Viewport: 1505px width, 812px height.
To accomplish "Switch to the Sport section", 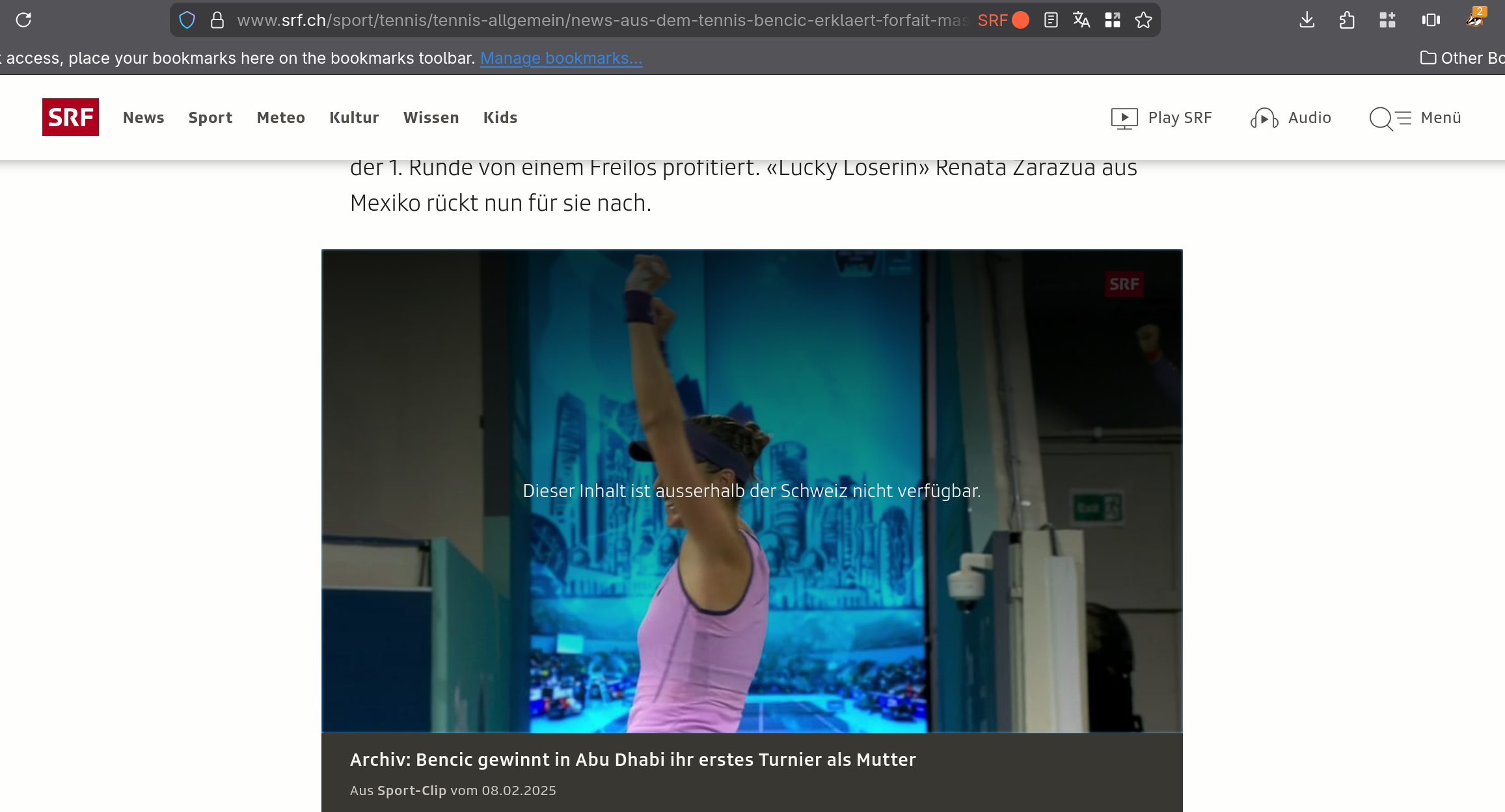I will click(x=210, y=117).
